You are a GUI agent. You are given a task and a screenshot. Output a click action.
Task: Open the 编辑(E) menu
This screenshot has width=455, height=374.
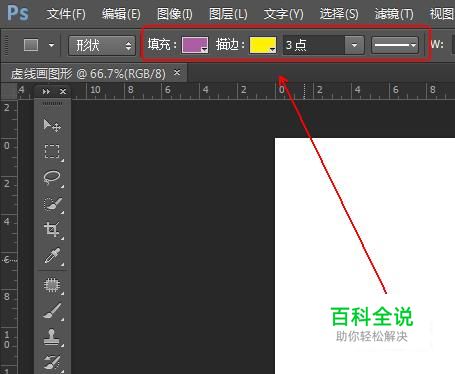click(121, 14)
